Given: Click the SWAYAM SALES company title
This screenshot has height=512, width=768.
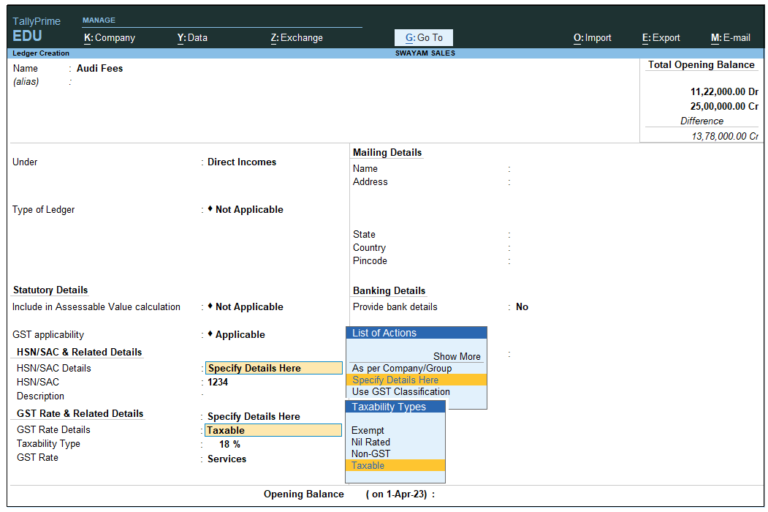Looking at the screenshot, I should [x=425, y=53].
